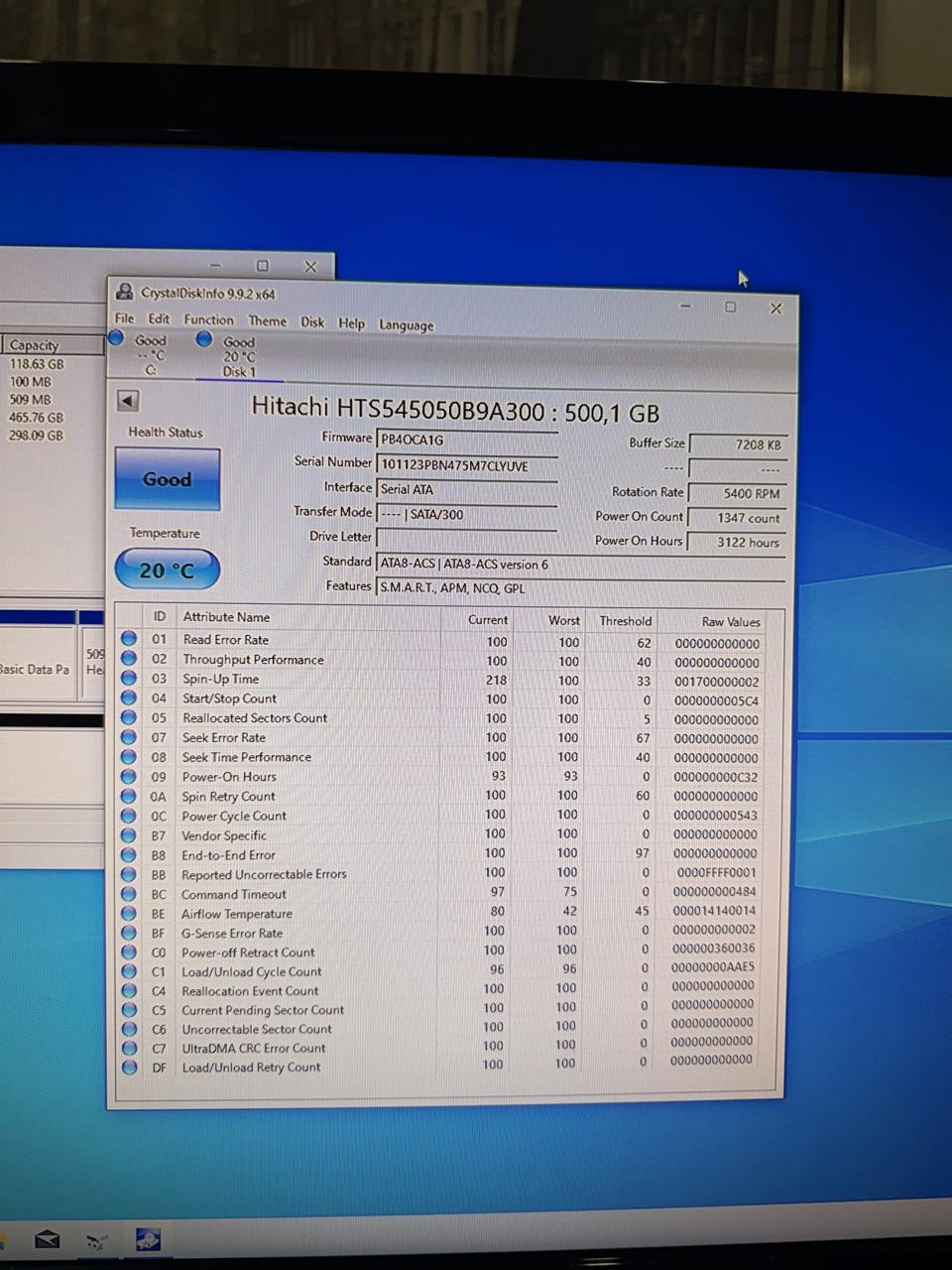Click the Power On Hours field

coord(737,542)
